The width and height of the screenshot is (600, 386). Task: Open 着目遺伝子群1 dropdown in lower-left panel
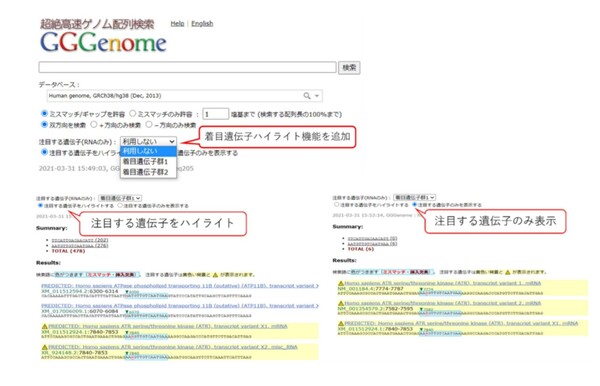pyautogui.click(x=120, y=198)
